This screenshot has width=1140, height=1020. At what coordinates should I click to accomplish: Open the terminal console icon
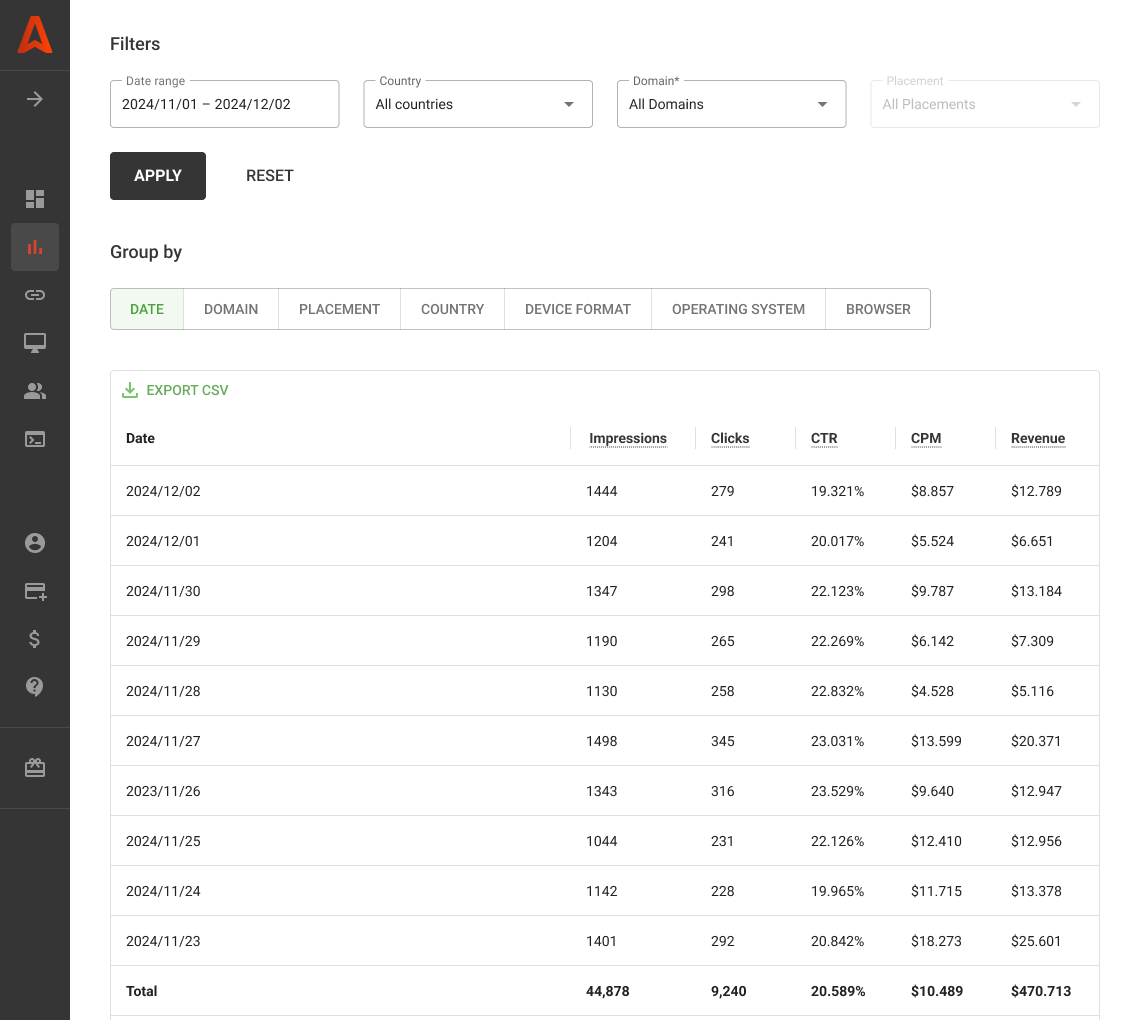(35, 439)
